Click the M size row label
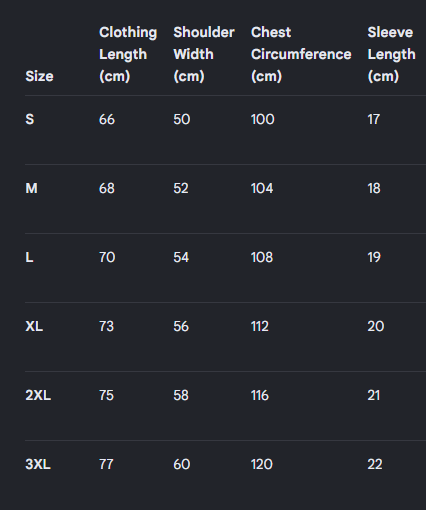426x510 pixels. 32,188
